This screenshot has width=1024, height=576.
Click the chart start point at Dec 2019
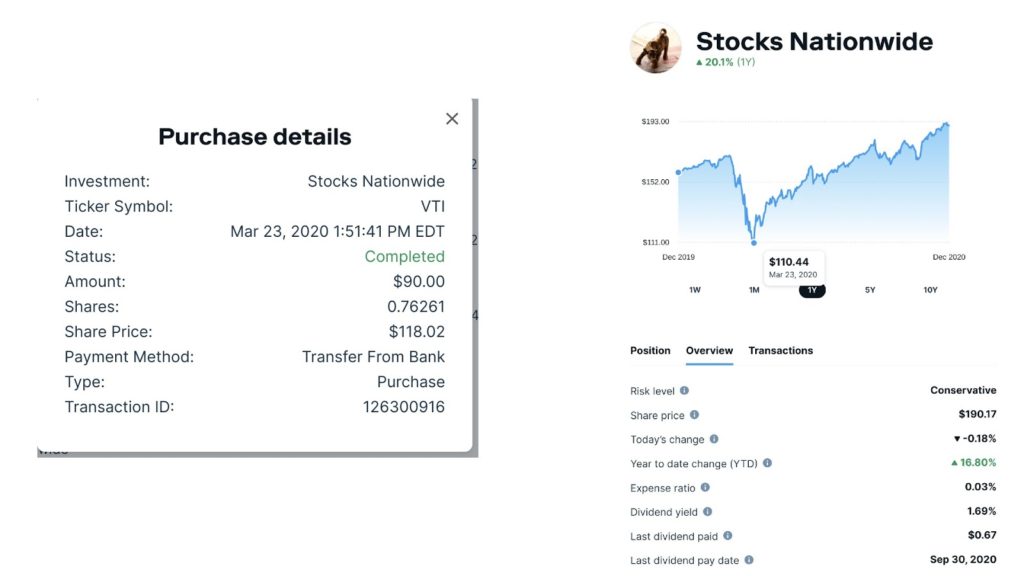coord(679,172)
